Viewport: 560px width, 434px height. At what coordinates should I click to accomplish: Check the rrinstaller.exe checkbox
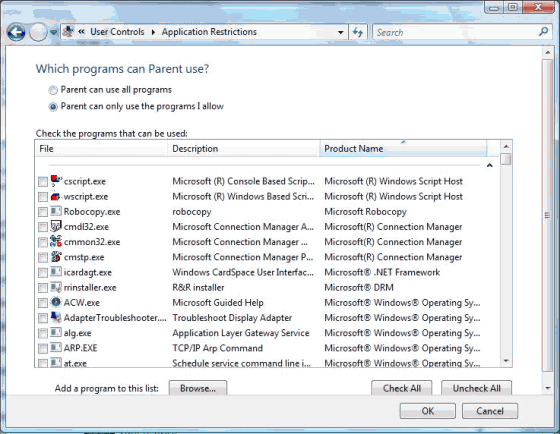[43, 288]
